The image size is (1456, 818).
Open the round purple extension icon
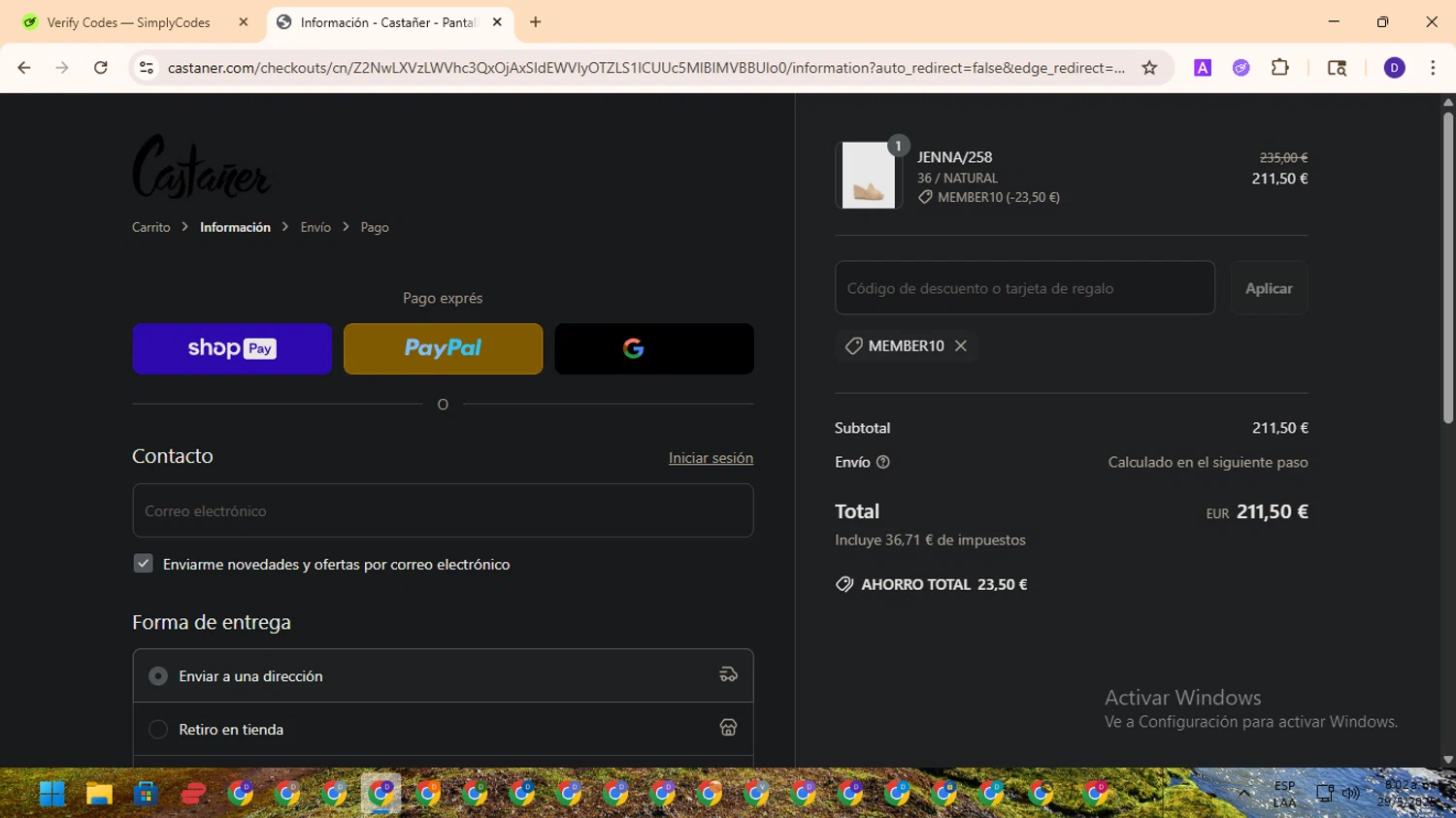(1241, 68)
